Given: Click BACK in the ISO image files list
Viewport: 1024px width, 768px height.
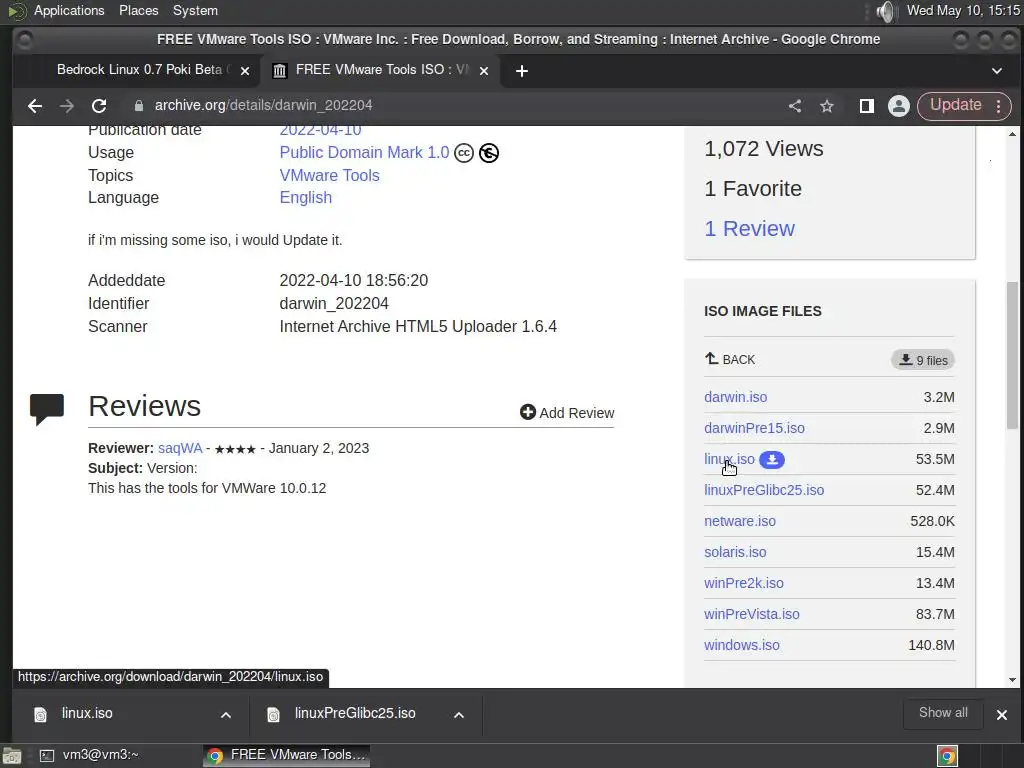Looking at the screenshot, I should pyautogui.click(x=730, y=359).
